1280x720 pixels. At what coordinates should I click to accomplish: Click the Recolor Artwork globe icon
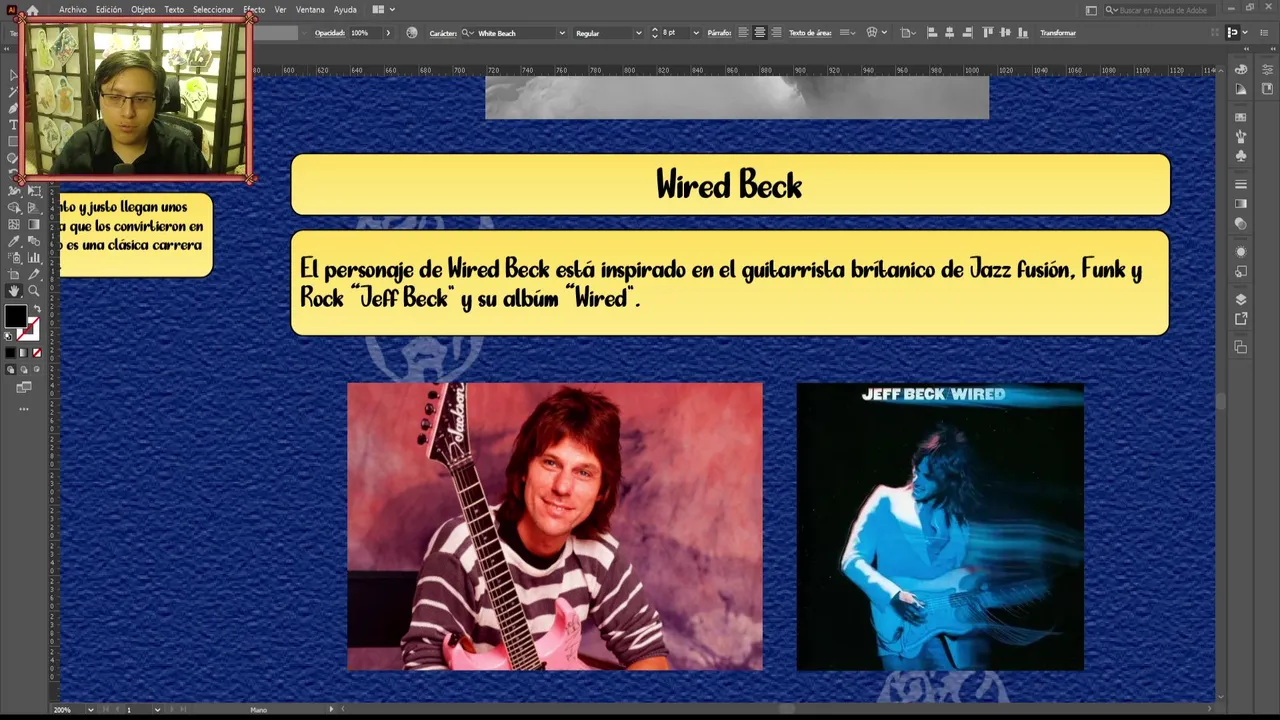click(412, 33)
